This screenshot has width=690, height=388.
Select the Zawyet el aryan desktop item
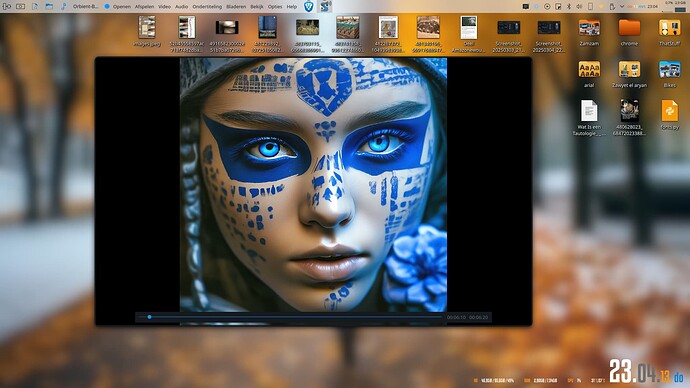(x=629, y=73)
